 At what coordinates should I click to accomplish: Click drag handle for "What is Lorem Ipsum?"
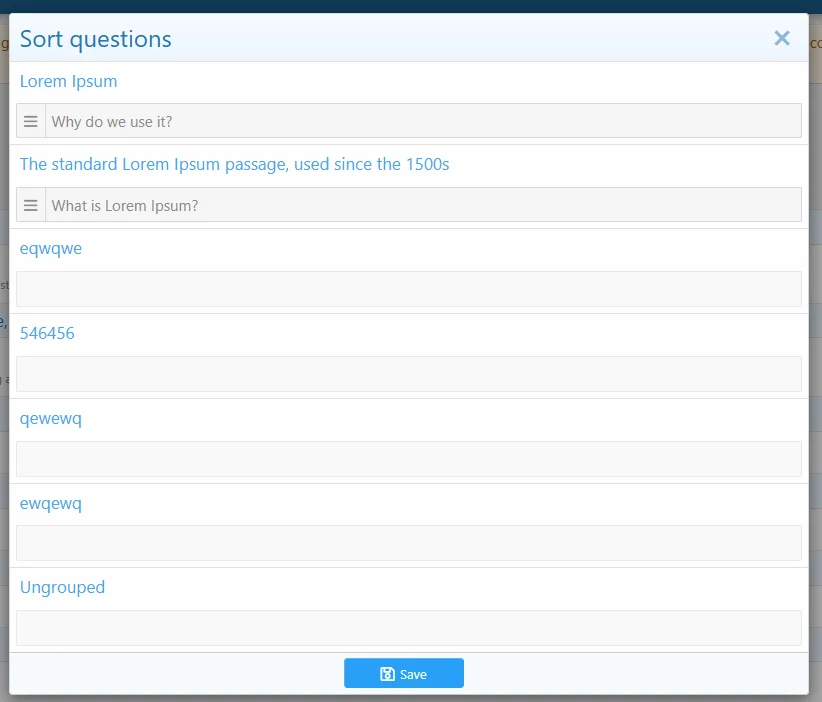31,205
